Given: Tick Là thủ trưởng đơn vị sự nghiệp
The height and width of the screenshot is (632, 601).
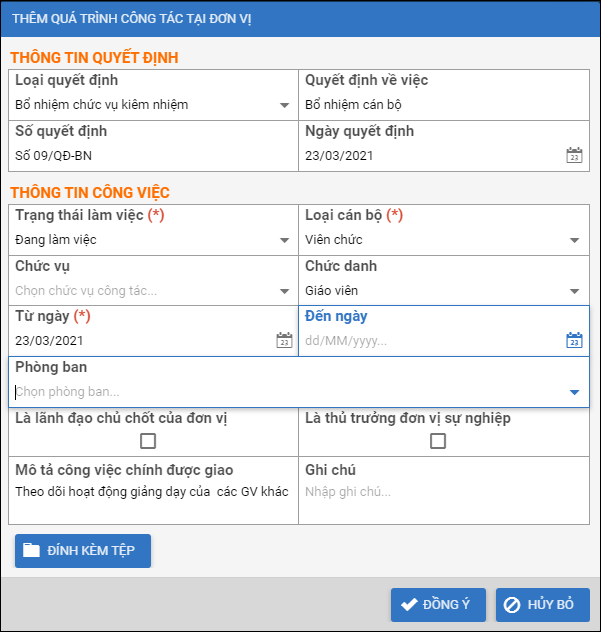Looking at the screenshot, I should 438,441.
